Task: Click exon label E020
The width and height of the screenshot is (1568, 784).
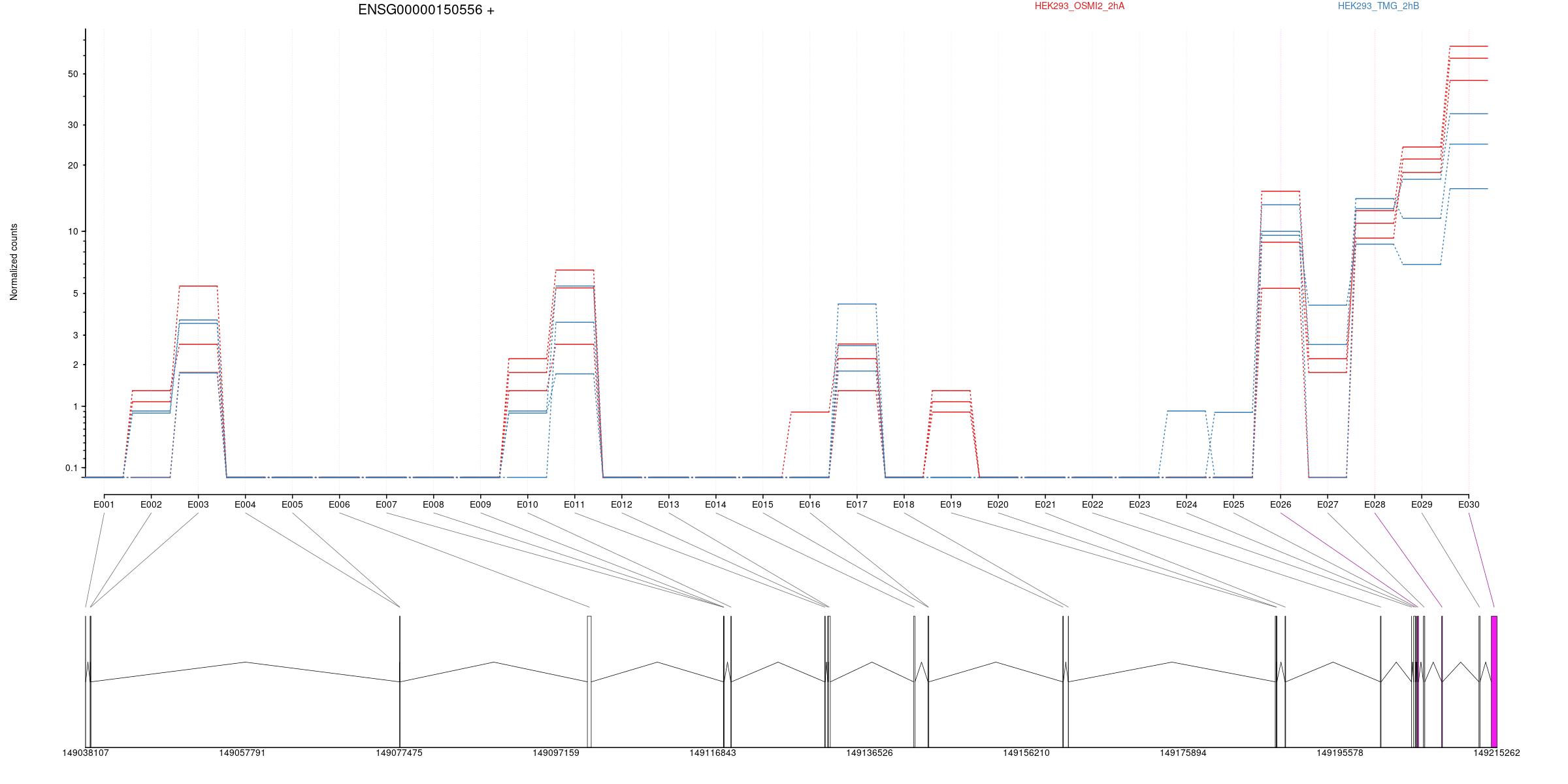Action: [998, 504]
